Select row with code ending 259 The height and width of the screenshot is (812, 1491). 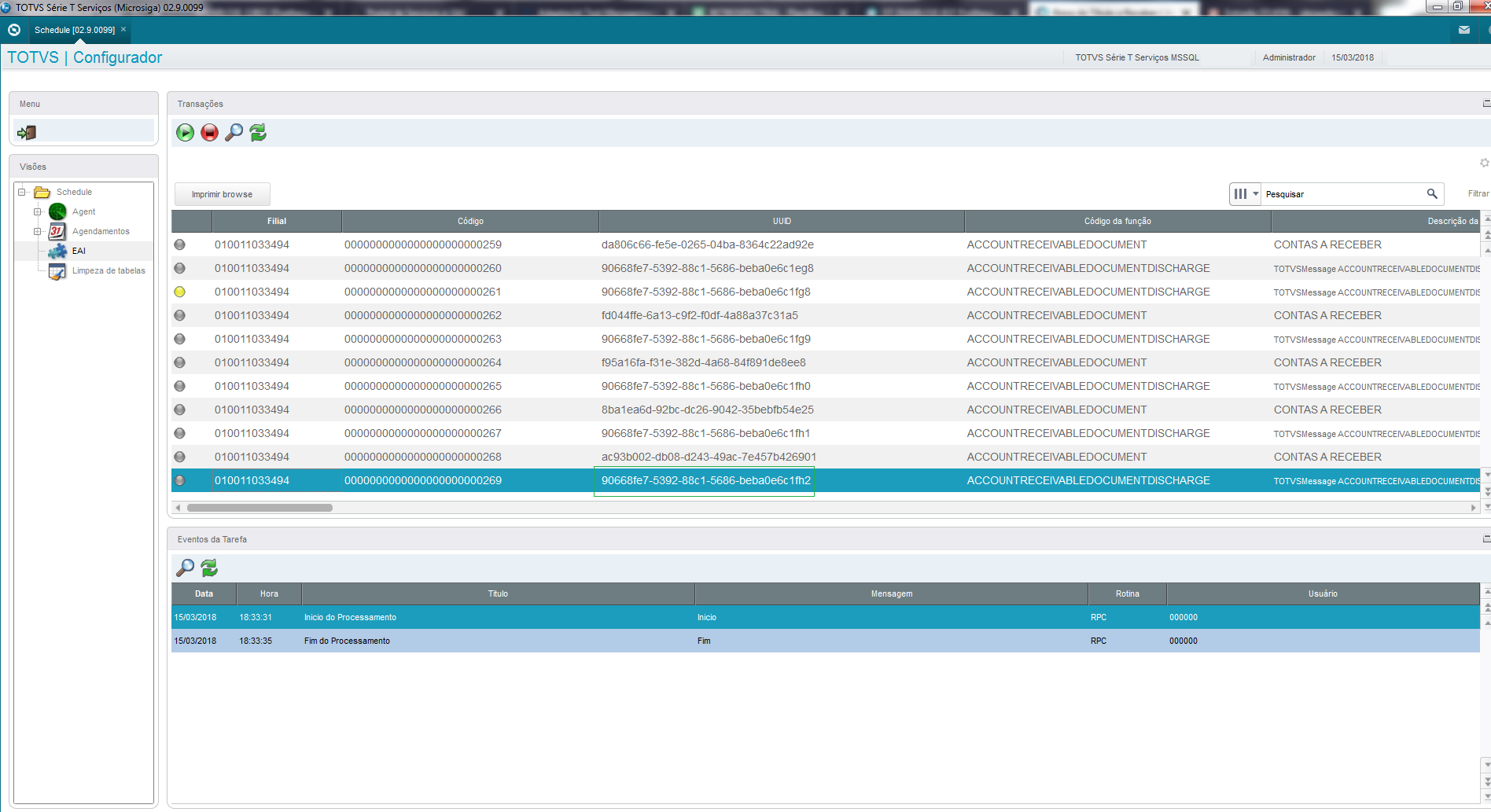pos(826,244)
